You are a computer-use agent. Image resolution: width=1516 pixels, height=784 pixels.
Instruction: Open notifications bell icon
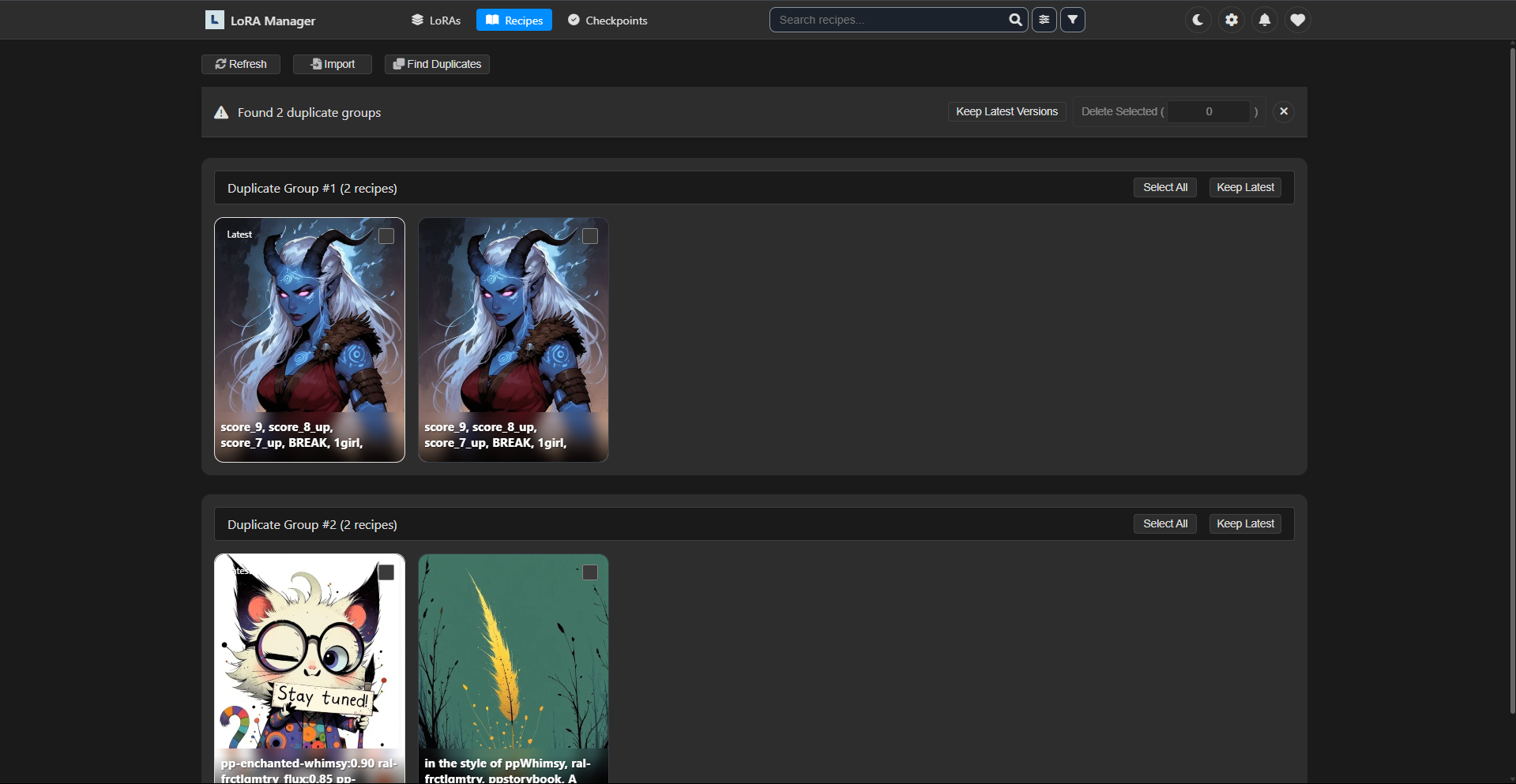coord(1264,20)
